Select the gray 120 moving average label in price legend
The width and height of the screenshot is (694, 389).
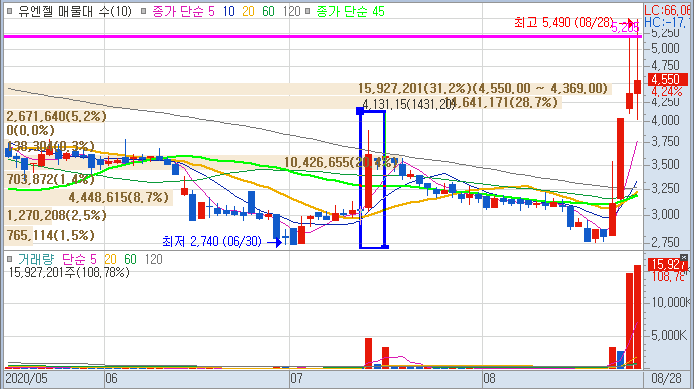coord(291,12)
